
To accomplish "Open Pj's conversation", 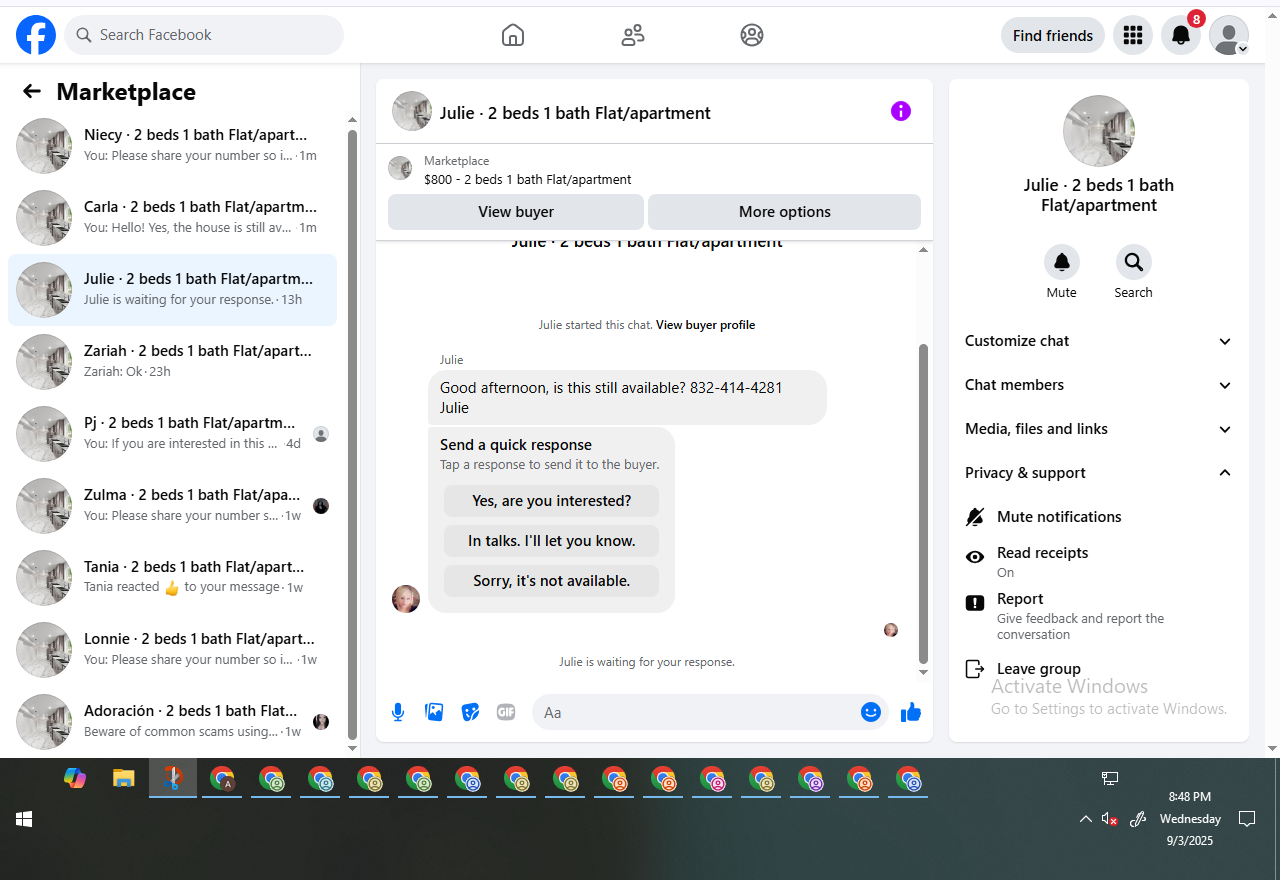I will point(172,434).
